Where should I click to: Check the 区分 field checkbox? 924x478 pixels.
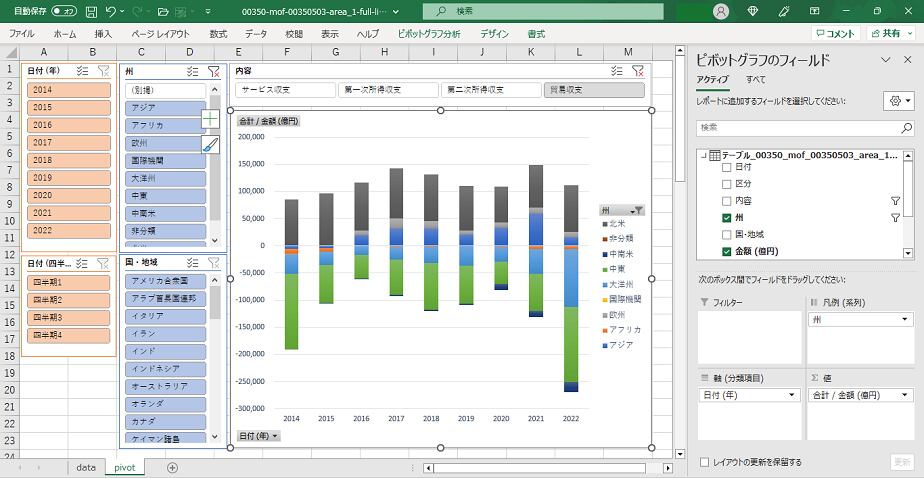click(727, 184)
